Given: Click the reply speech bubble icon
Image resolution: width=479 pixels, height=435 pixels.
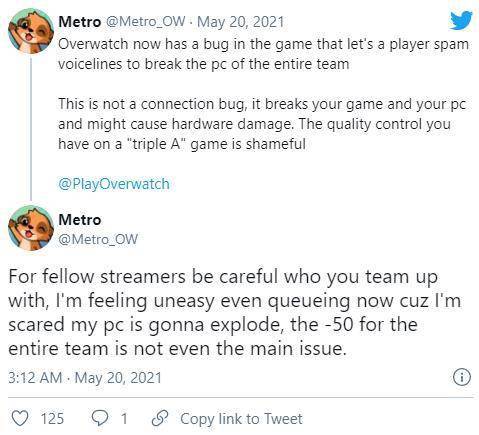Looking at the screenshot, I should 100,418.
